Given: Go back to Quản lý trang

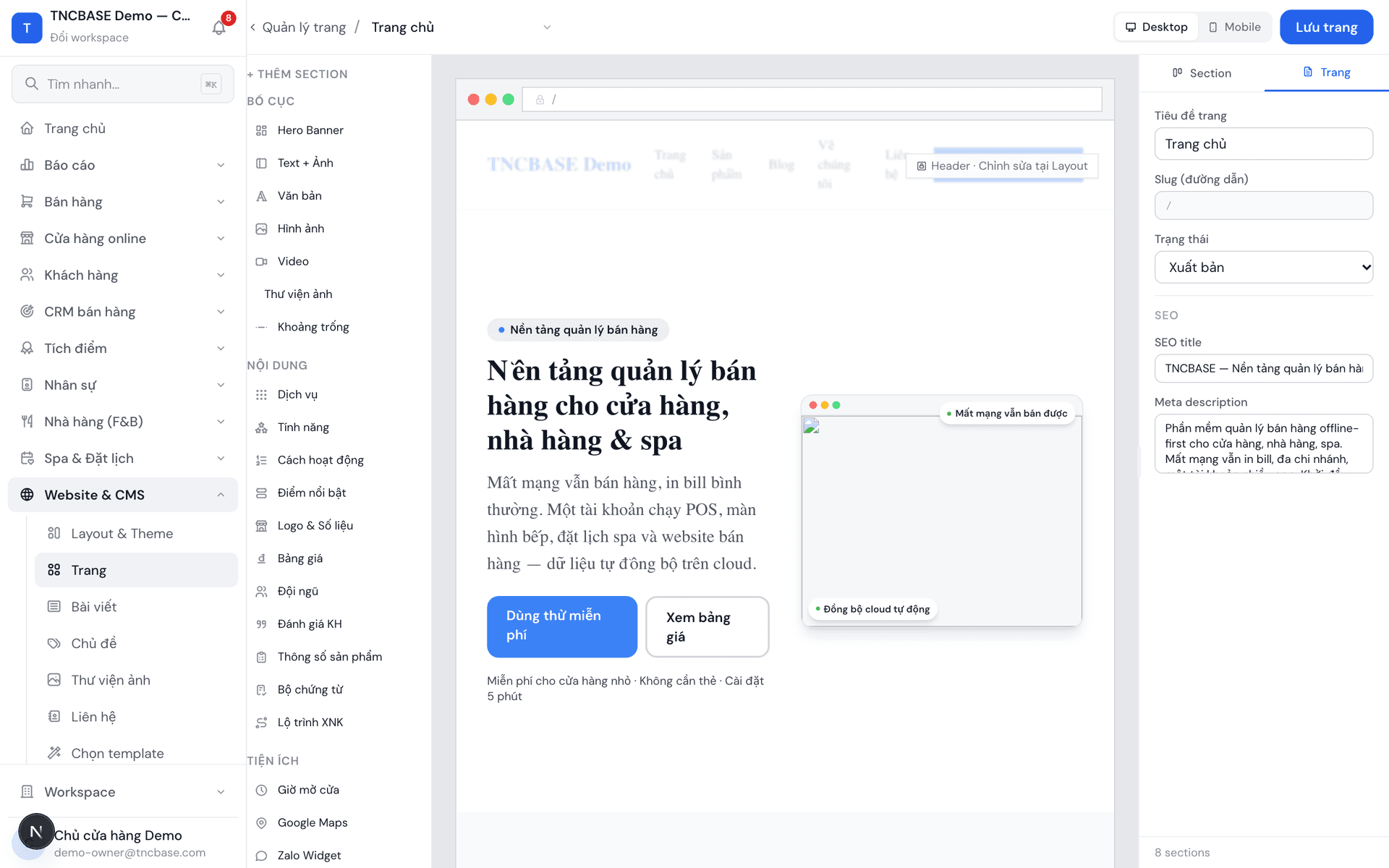Looking at the screenshot, I should [x=298, y=27].
